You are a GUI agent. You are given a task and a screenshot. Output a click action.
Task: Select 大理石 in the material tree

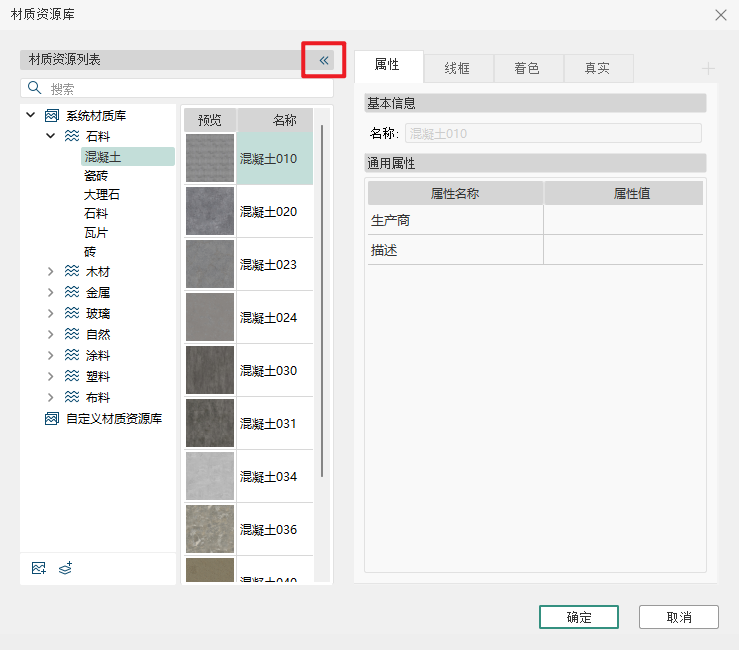pyautogui.click(x=102, y=195)
